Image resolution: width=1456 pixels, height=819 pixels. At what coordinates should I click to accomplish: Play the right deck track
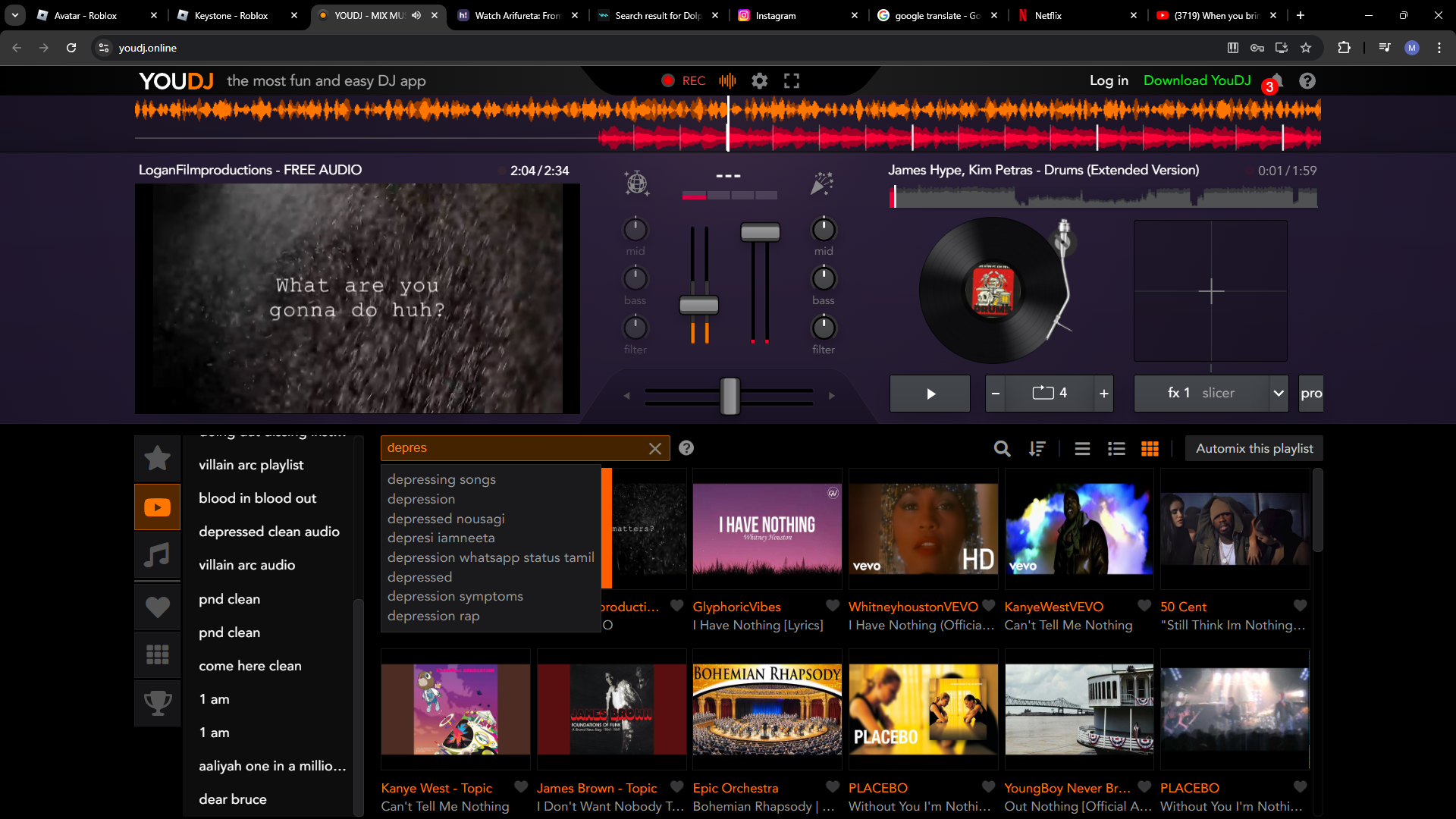coord(930,394)
